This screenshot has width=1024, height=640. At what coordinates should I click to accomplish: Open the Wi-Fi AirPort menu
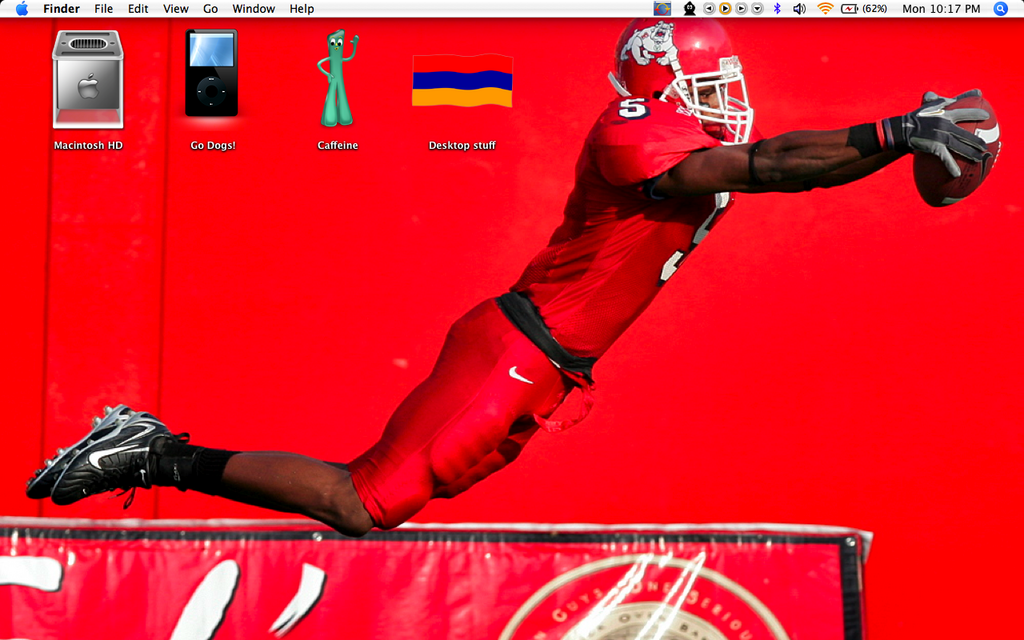(825, 8)
